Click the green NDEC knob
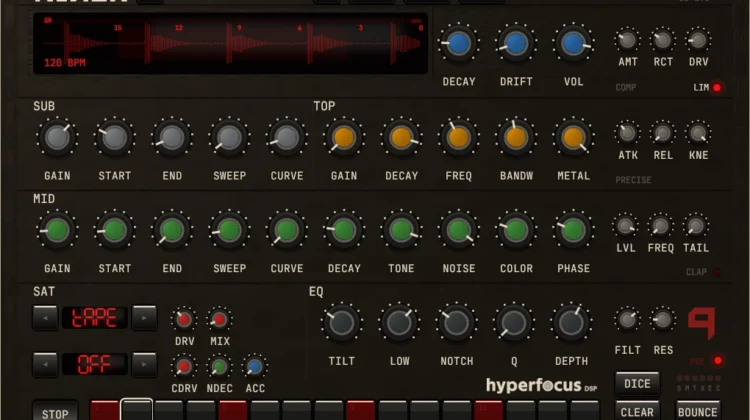 pyautogui.click(x=219, y=367)
